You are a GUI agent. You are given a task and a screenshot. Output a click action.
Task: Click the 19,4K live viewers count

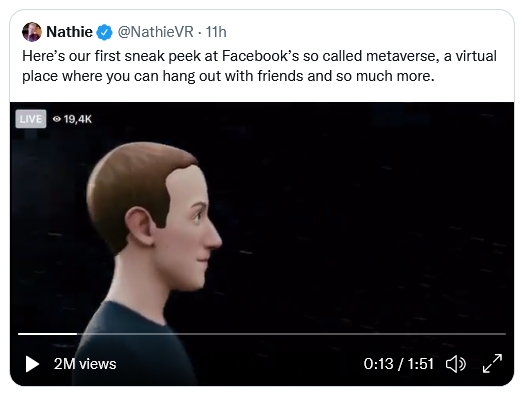(x=78, y=119)
